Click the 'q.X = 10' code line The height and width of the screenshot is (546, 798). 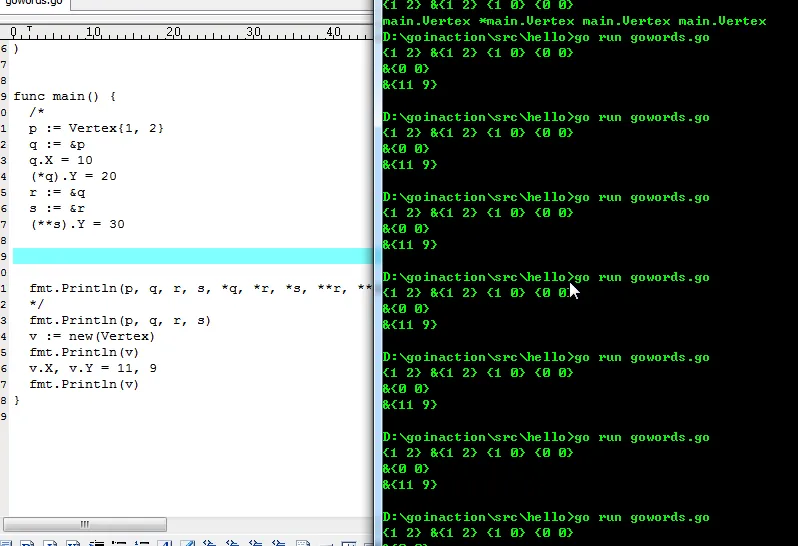61,160
